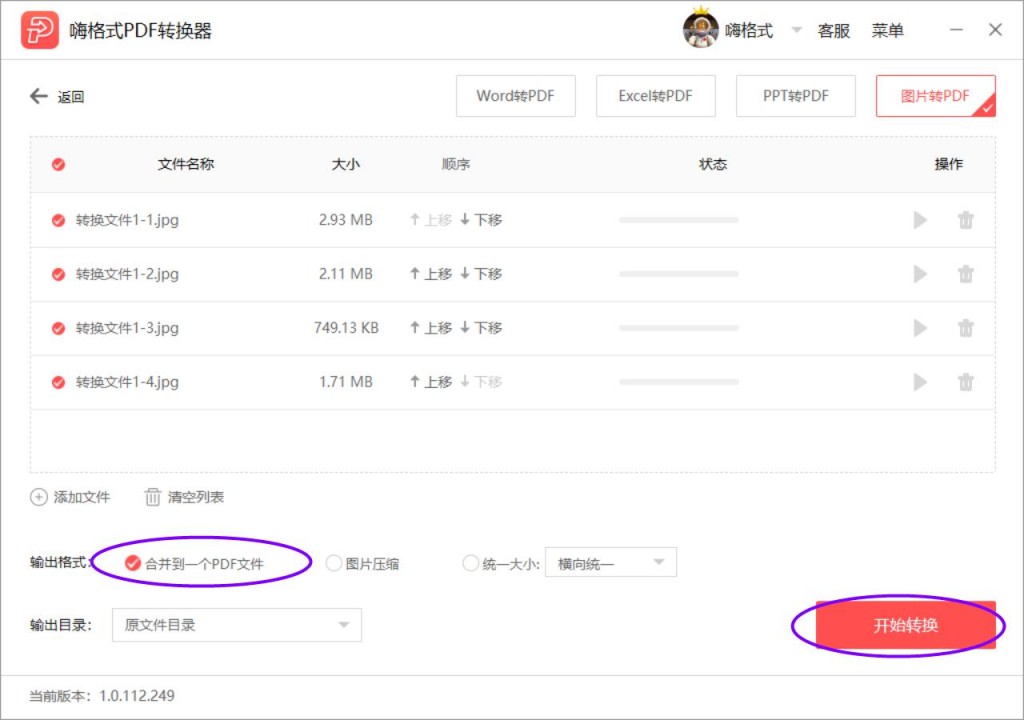
Task: Click the 开始转换 button
Action: tap(906, 625)
